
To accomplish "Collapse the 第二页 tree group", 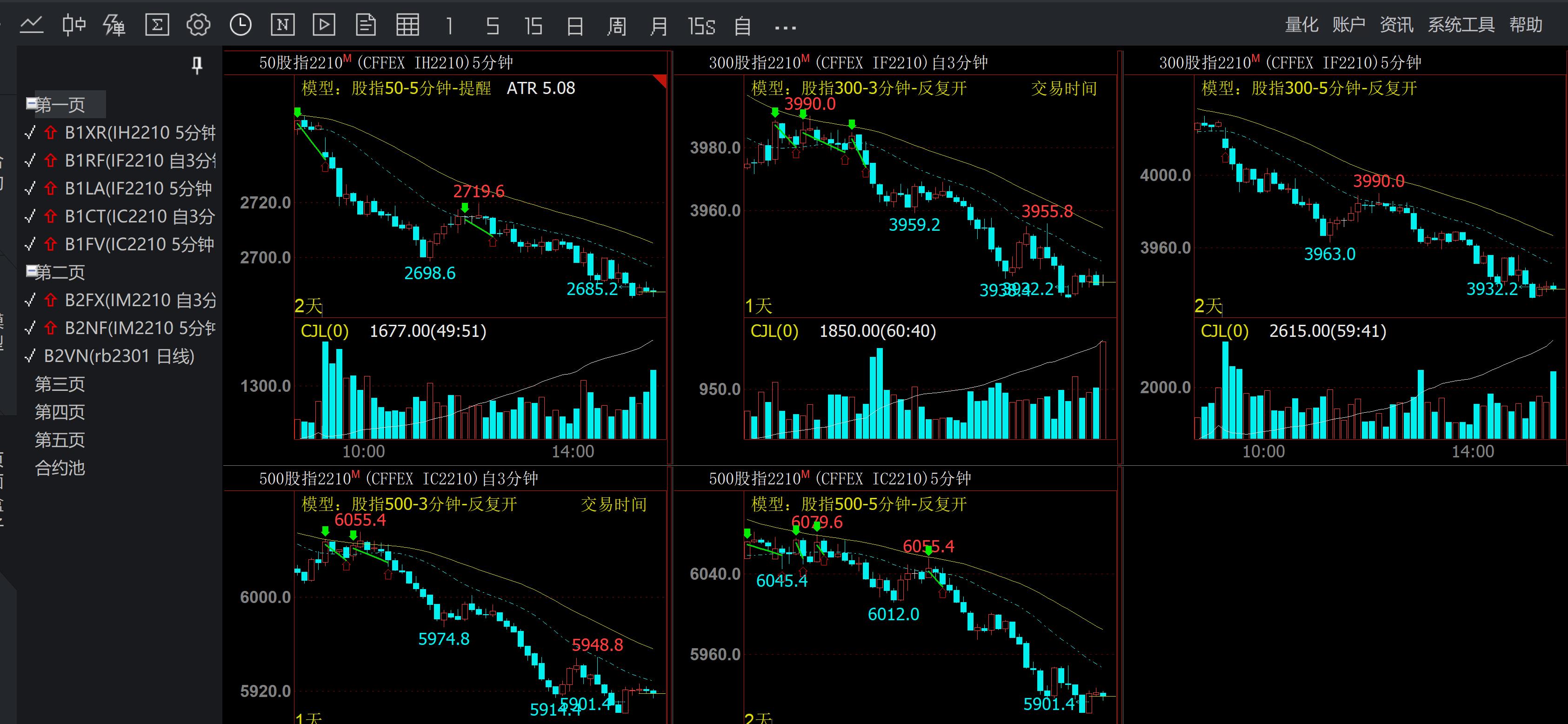I will (31, 271).
